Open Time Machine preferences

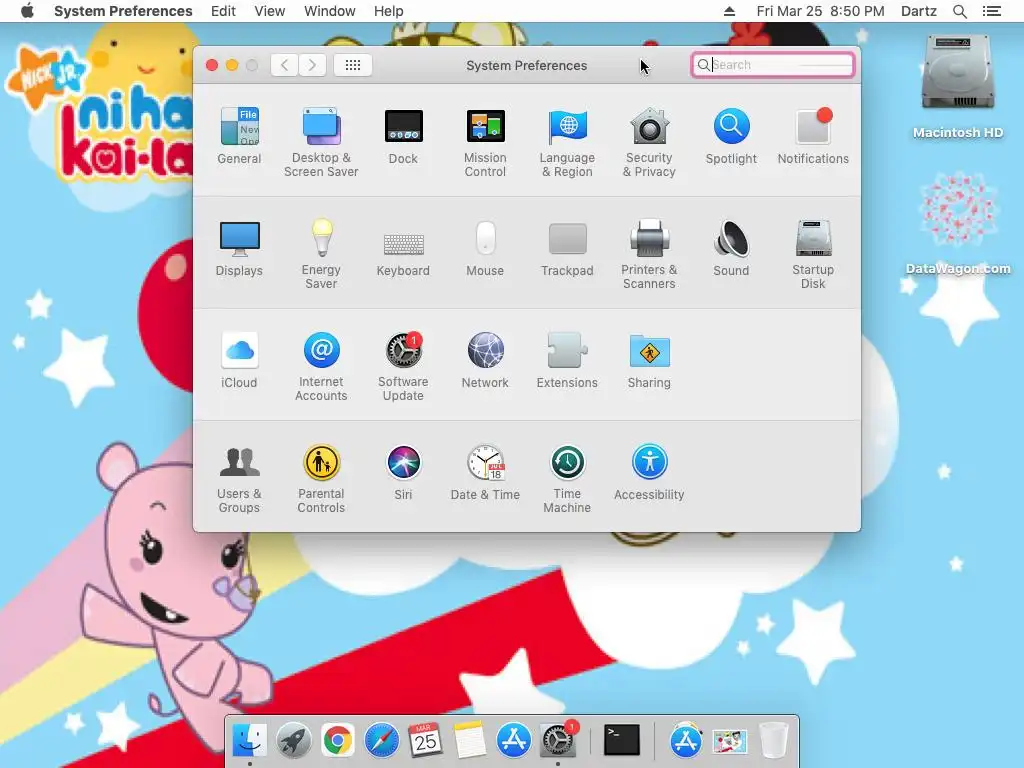click(x=567, y=479)
